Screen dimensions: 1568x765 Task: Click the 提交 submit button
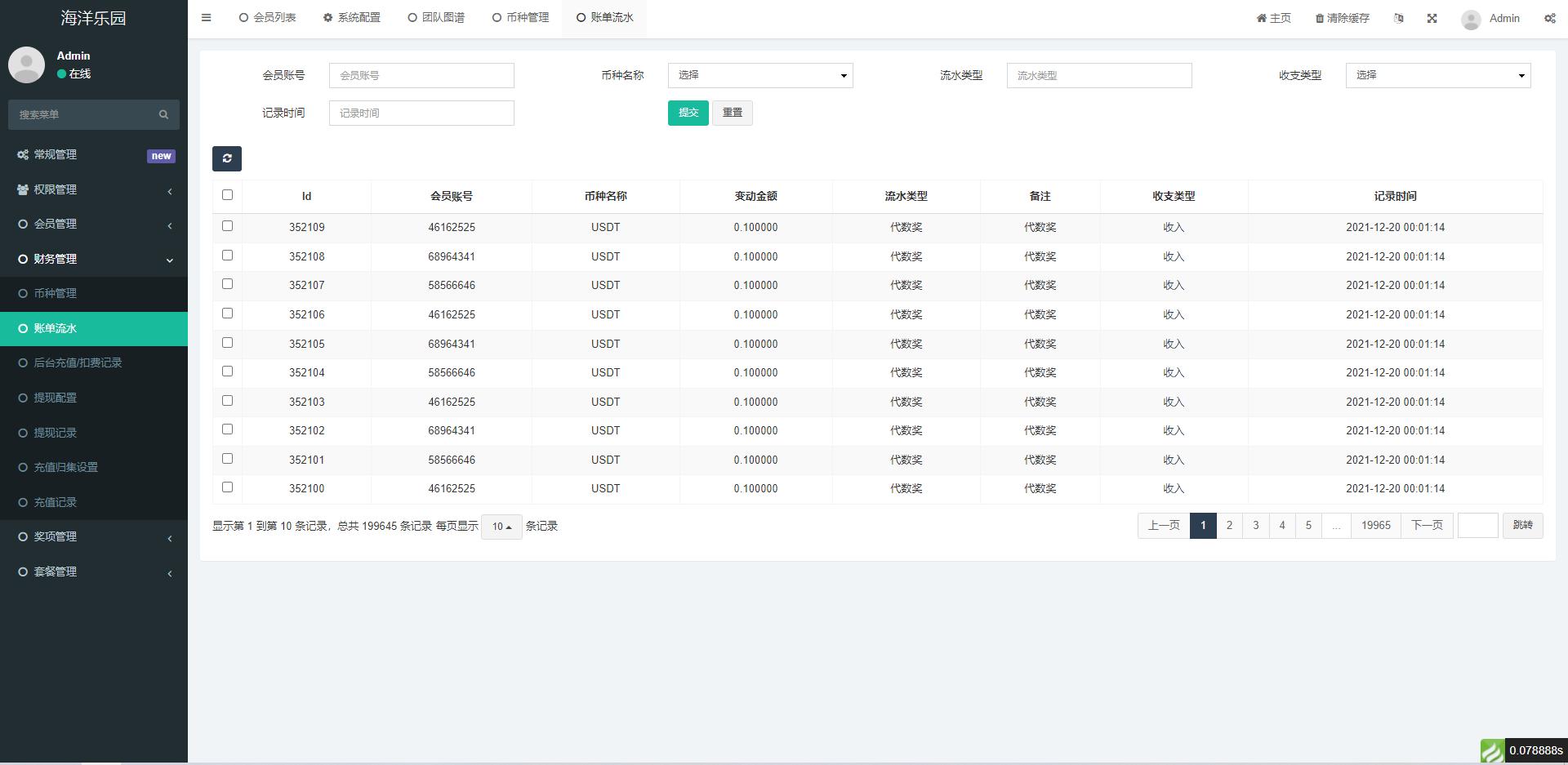pyautogui.click(x=688, y=113)
